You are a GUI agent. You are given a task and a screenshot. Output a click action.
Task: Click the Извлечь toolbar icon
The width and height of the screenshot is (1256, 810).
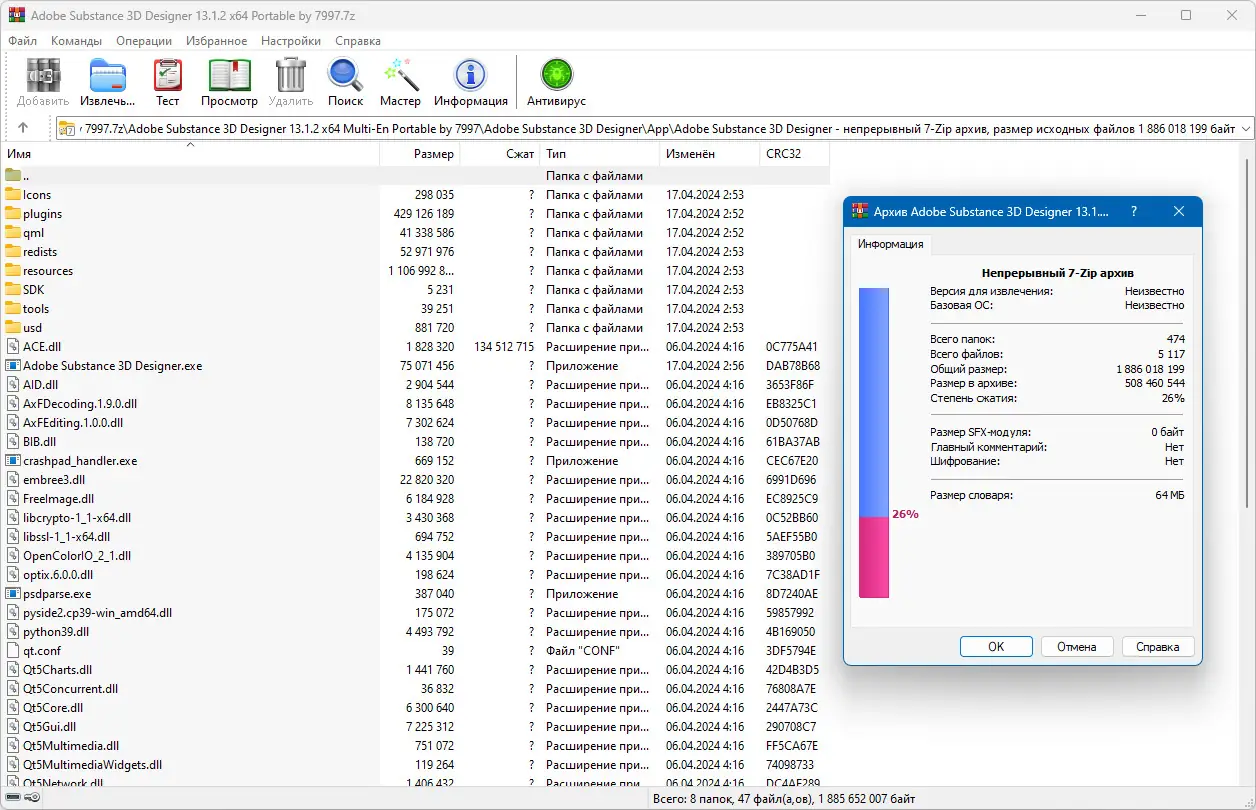coord(108,75)
